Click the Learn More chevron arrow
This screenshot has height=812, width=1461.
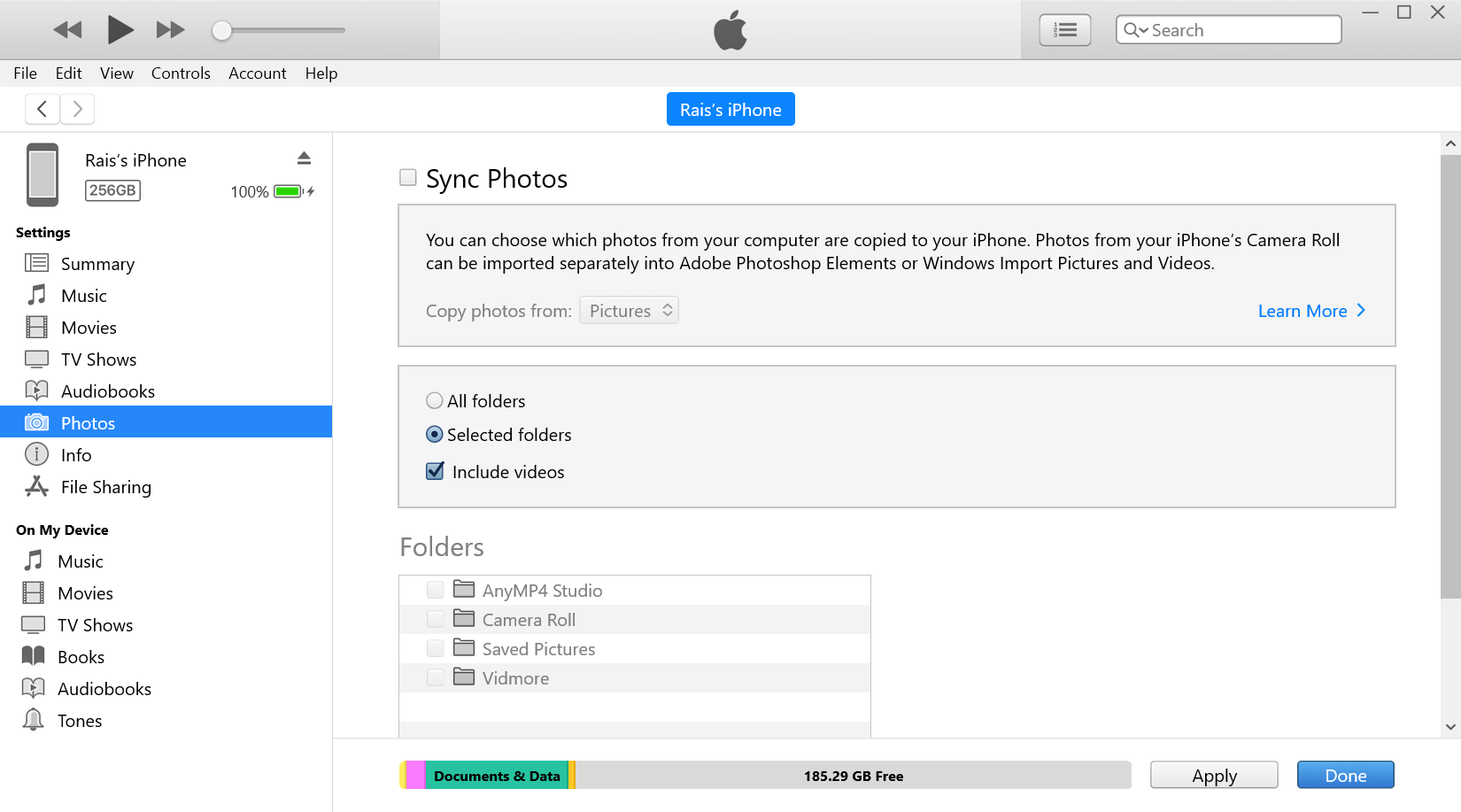pos(1361,310)
